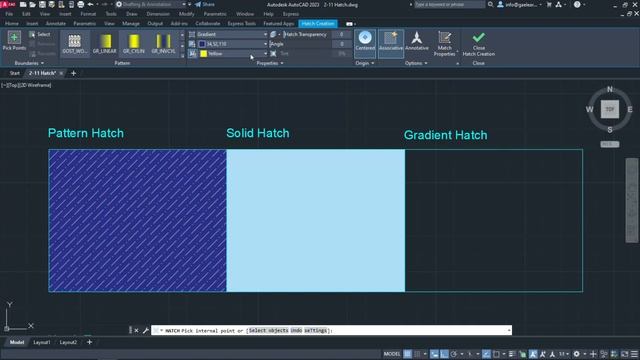The image size is (640, 360).
Task: Click the seTtings command line option
Action: point(316,330)
